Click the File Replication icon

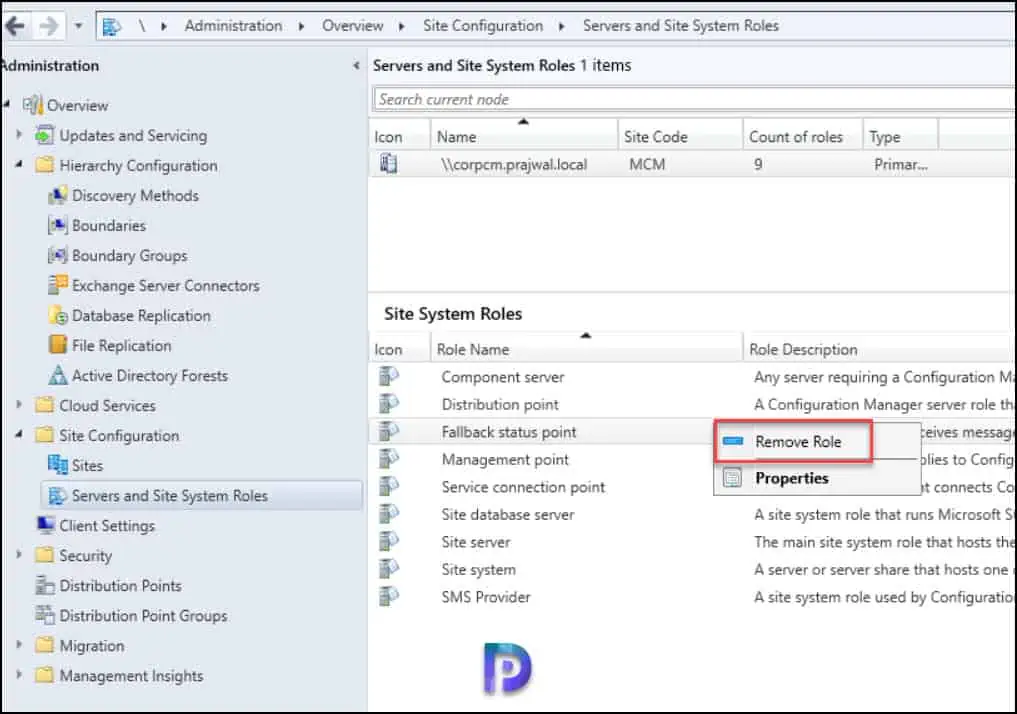58,345
